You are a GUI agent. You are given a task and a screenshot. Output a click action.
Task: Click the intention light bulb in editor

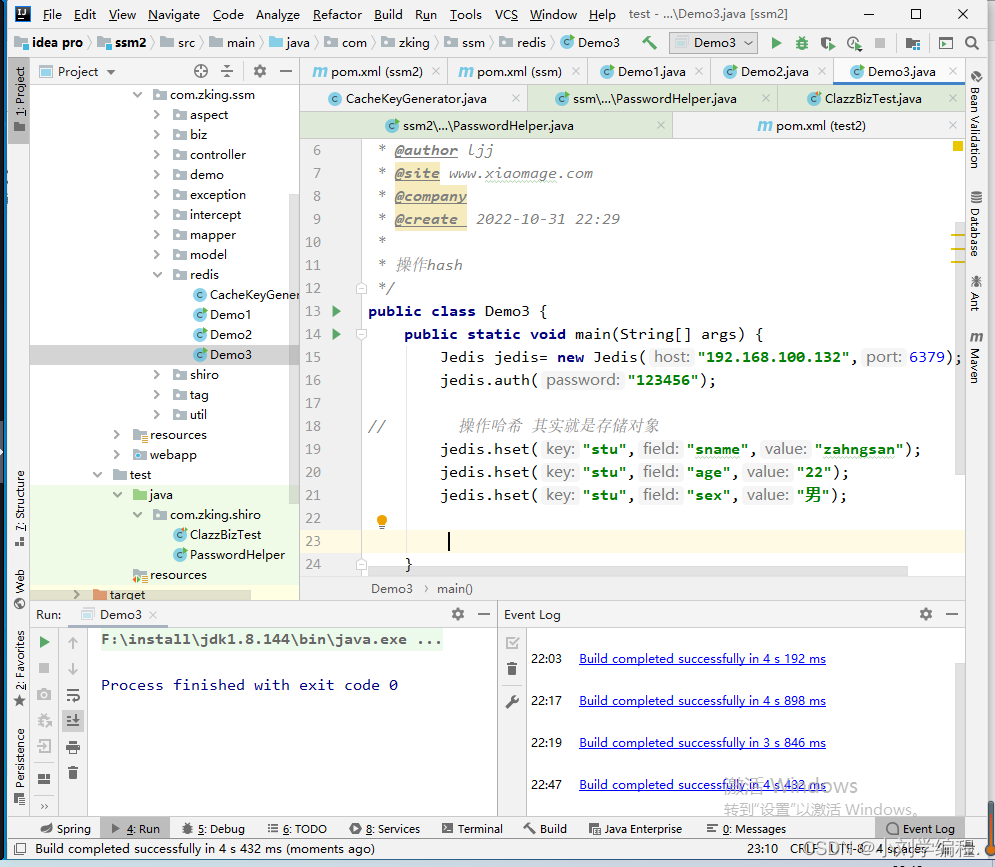(381, 521)
